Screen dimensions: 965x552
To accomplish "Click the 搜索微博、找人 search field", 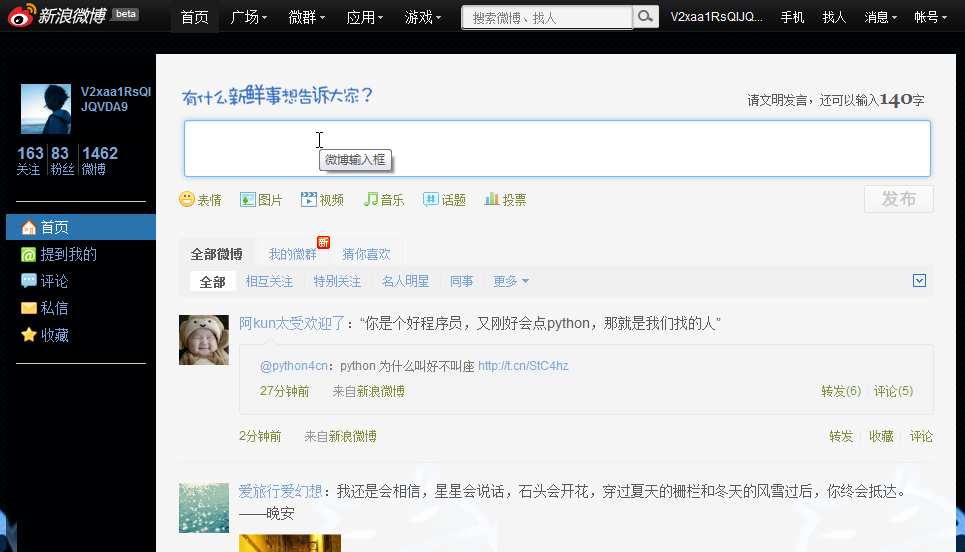I will click(547, 17).
